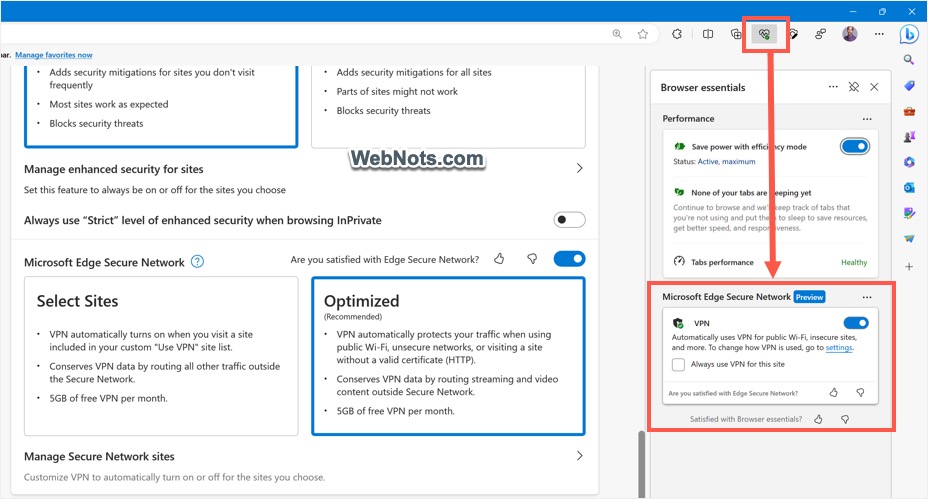The width and height of the screenshot is (928, 499).
Task: Open Edge Settings and more menu
Action: pyautogui.click(x=879, y=34)
